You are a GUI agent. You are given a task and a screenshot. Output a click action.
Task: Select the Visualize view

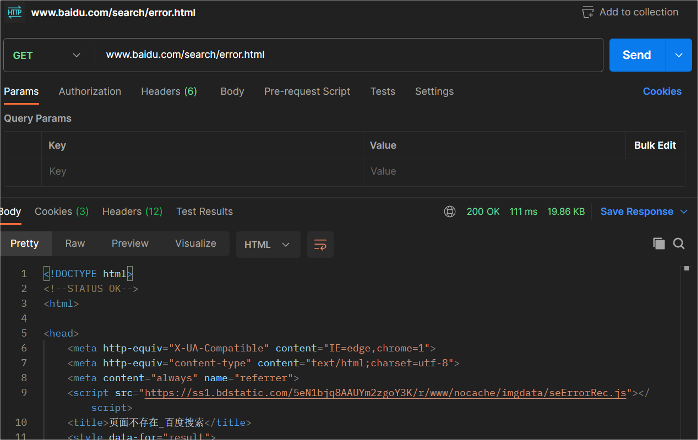coord(196,244)
